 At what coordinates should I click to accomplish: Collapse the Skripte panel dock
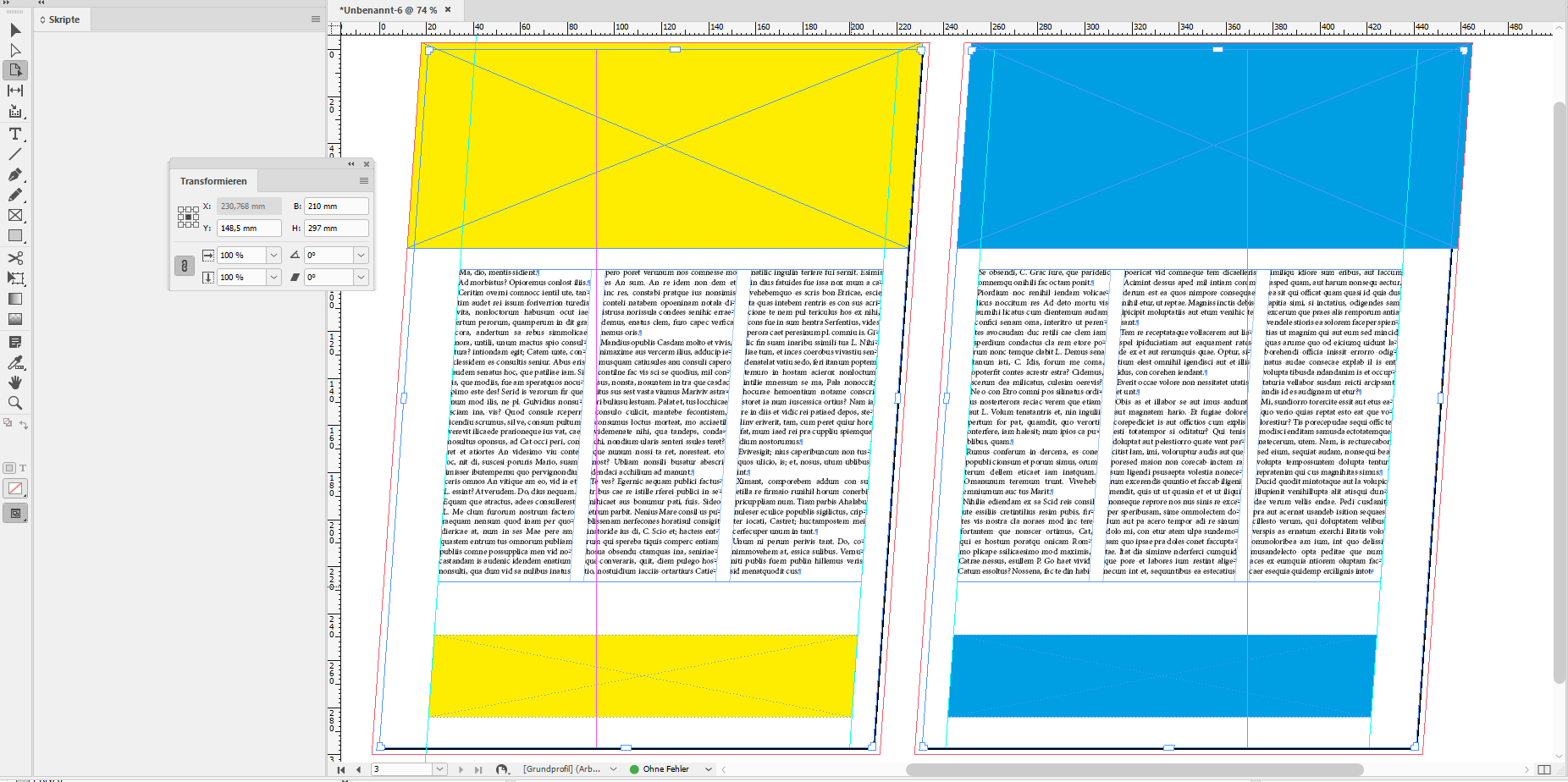41,3
